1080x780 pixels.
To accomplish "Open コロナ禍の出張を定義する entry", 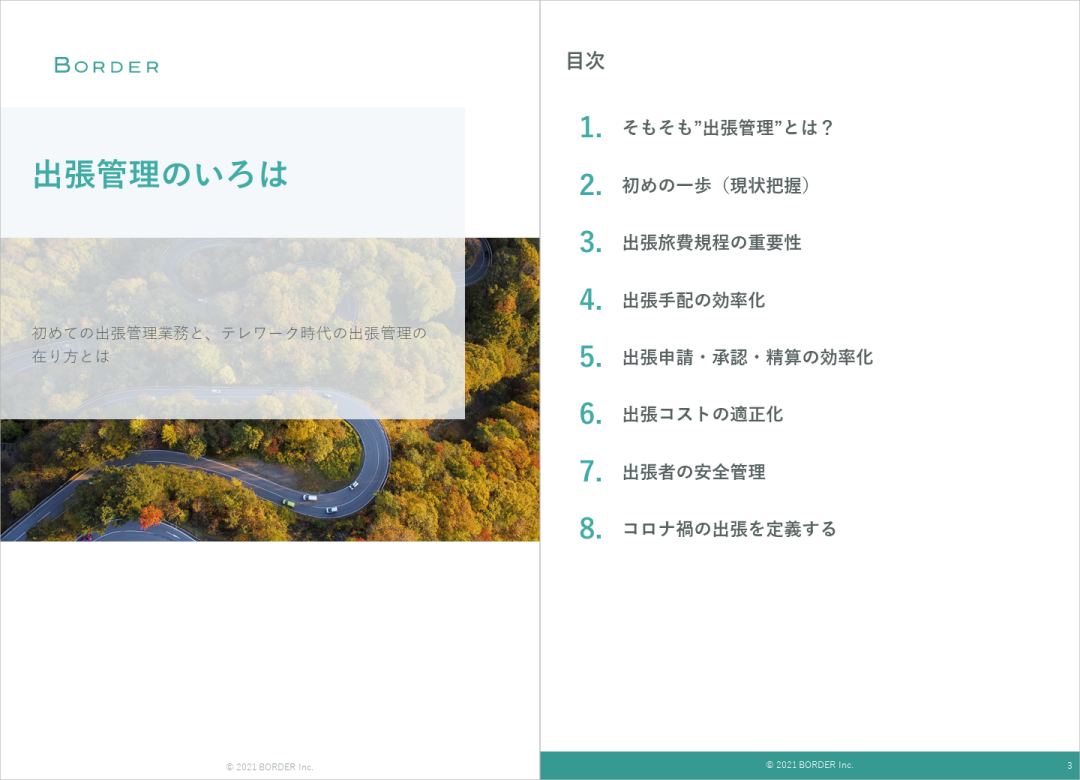I will pyautogui.click(x=729, y=529).
